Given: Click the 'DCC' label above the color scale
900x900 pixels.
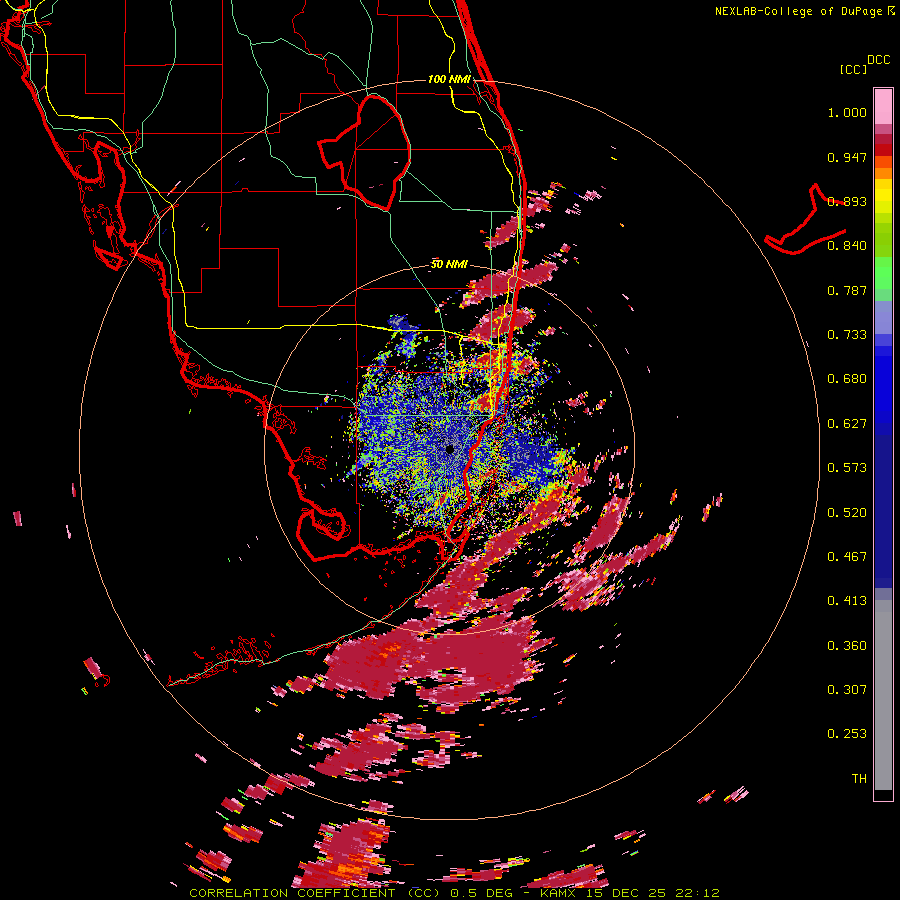Looking at the screenshot, I should click(x=879, y=60).
